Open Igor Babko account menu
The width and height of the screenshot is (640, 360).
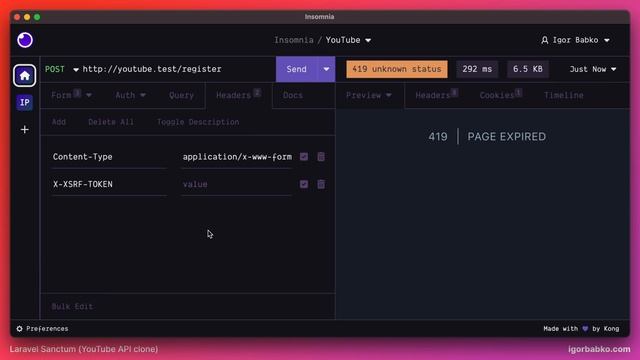click(576, 40)
